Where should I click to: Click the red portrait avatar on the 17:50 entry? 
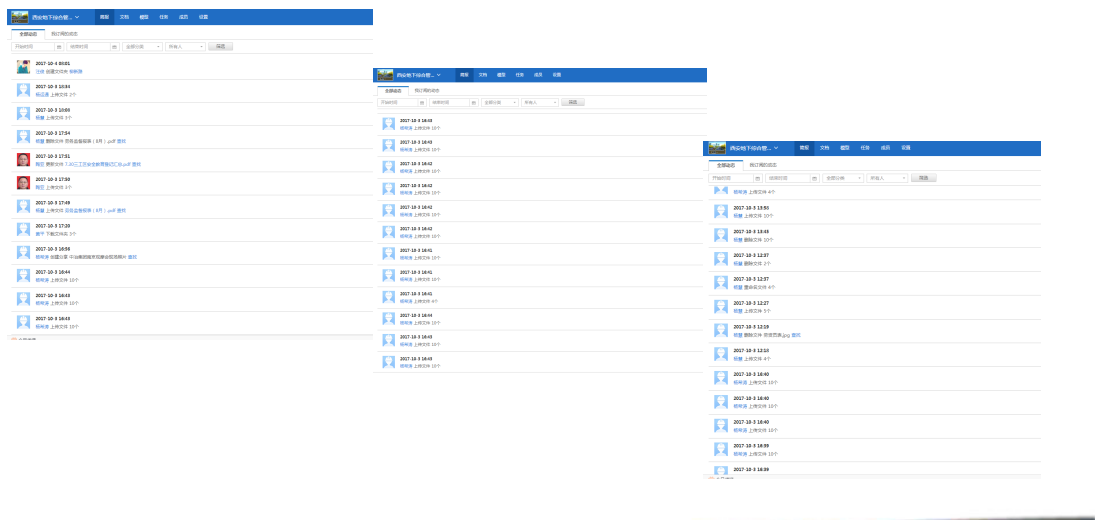click(x=23, y=183)
